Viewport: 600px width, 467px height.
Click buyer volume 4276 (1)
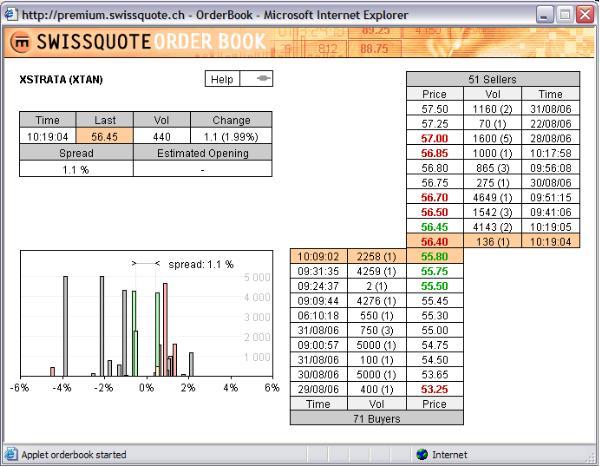click(377, 300)
